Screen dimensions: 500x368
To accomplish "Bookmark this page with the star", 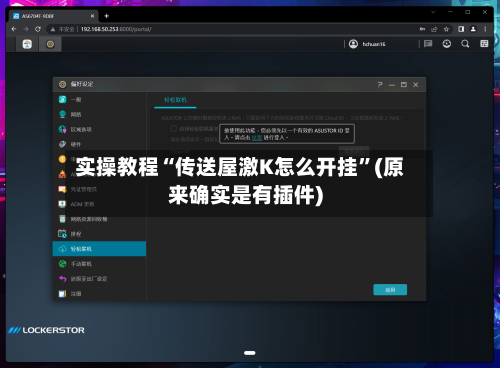I will coord(446,29).
